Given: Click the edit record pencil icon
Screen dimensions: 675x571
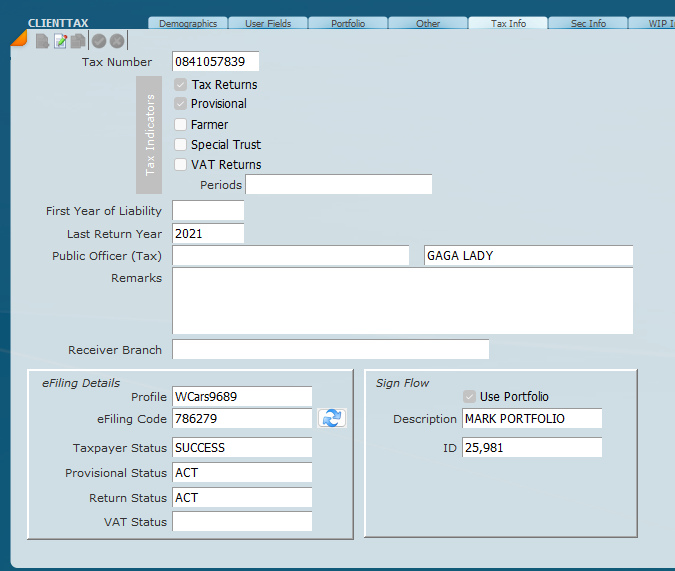Looking at the screenshot, I should click(60, 41).
